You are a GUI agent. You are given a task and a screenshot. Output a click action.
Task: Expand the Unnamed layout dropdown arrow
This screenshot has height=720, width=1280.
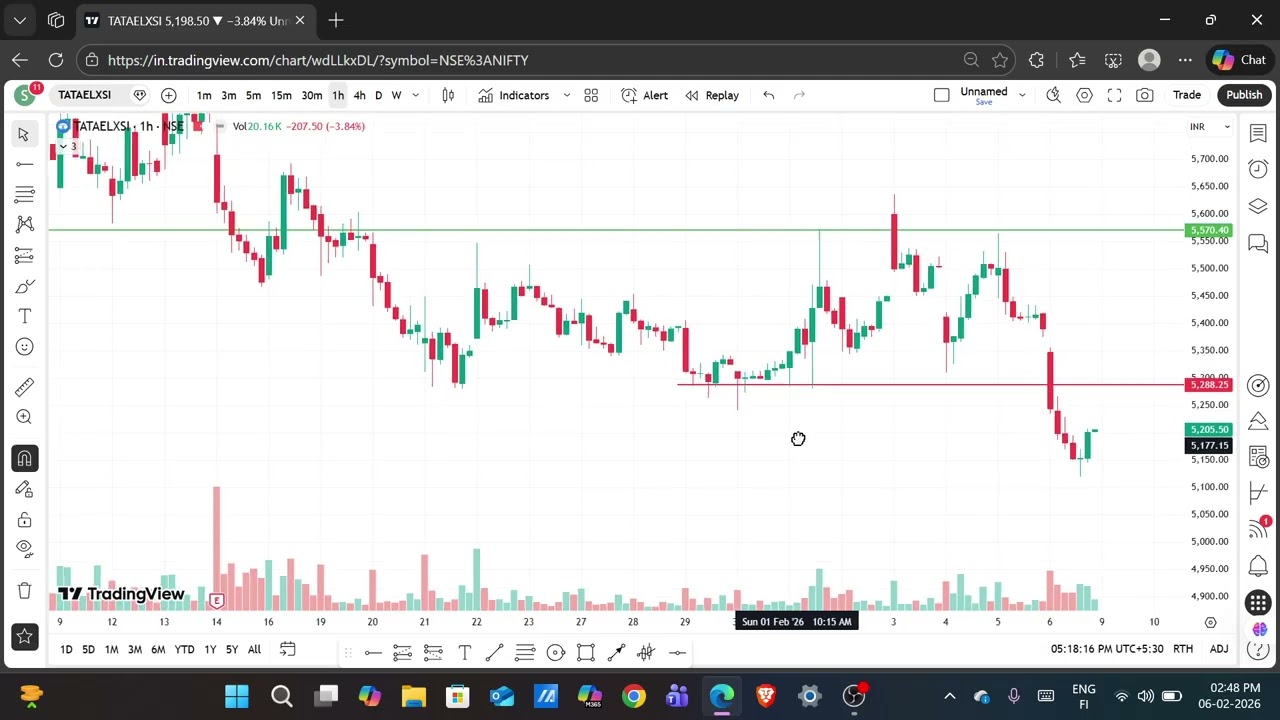click(1022, 95)
